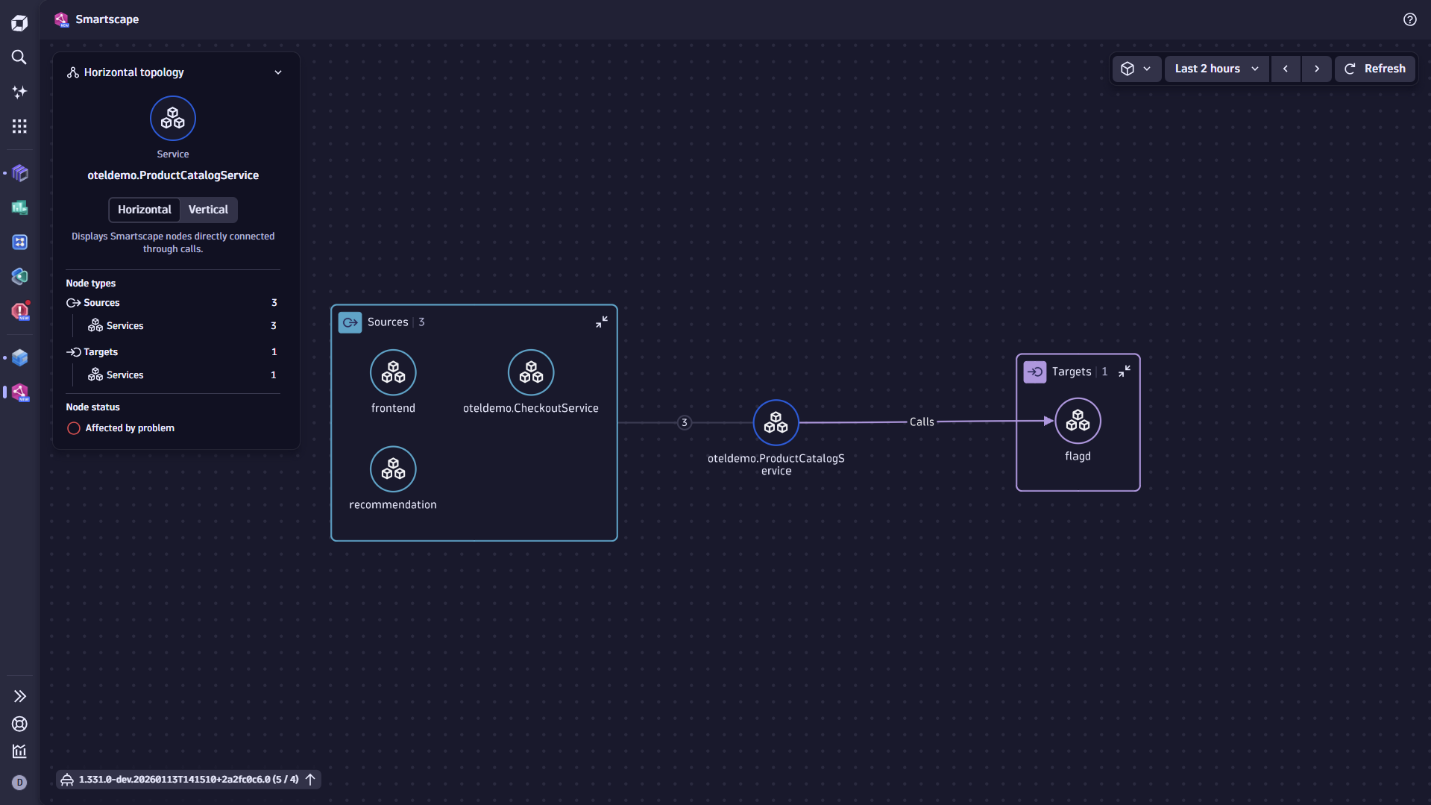Image resolution: width=1431 pixels, height=805 pixels.
Task: Open the AI assistant sparkles icon
Action: pyautogui.click(x=18, y=91)
